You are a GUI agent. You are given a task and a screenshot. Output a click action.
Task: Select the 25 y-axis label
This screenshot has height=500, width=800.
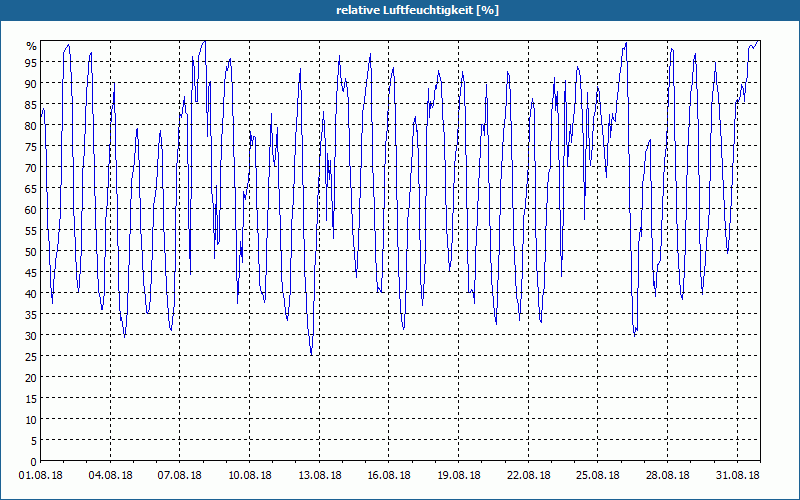[x=31, y=357]
